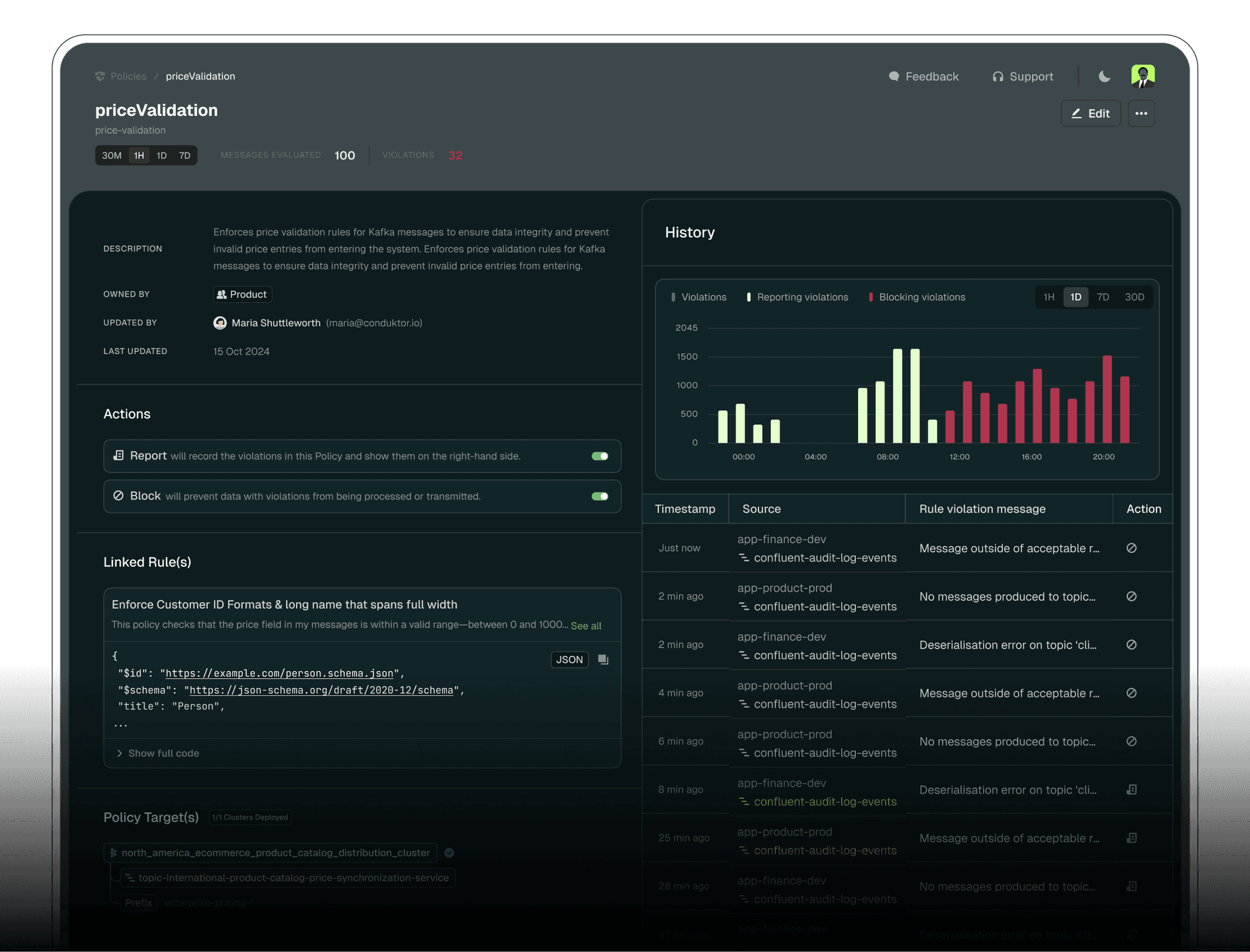
Task: Click the Edit button
Action: click(x=1090, y=114)
